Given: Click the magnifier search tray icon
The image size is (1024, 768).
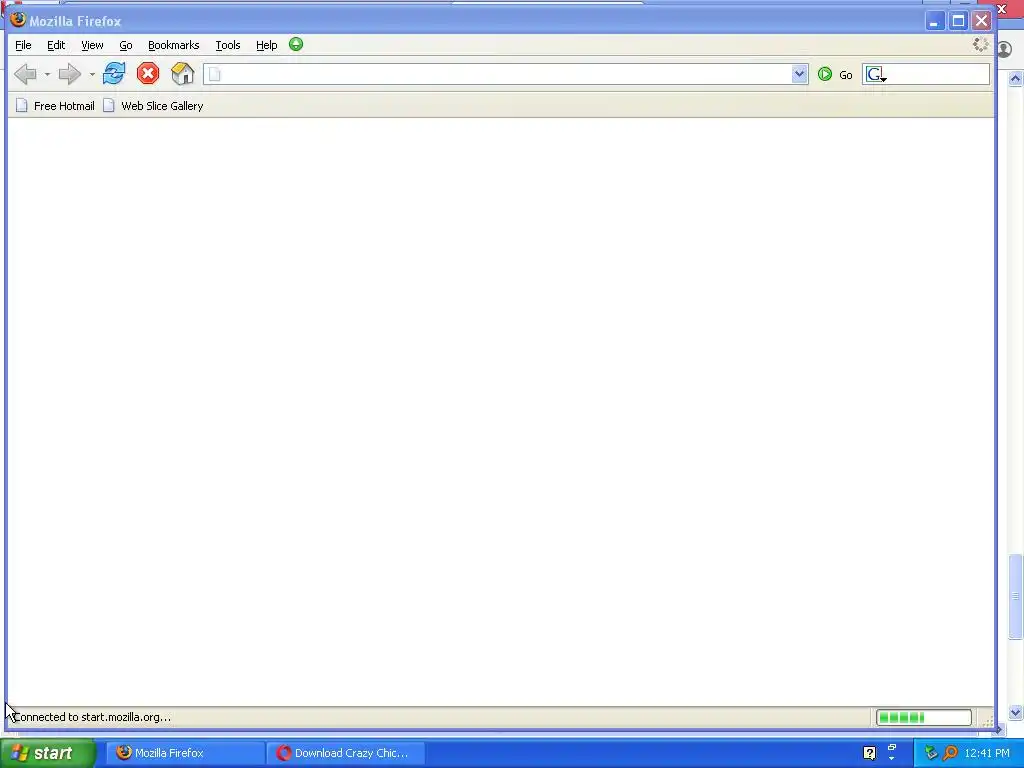Looking at the screenshot, I should (x=950, y=753).
